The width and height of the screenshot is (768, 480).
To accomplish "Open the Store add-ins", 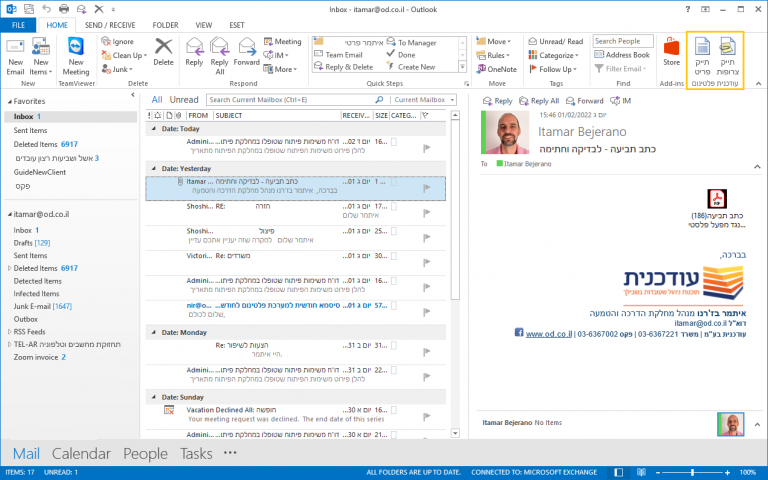I will (x=672, y=52).
